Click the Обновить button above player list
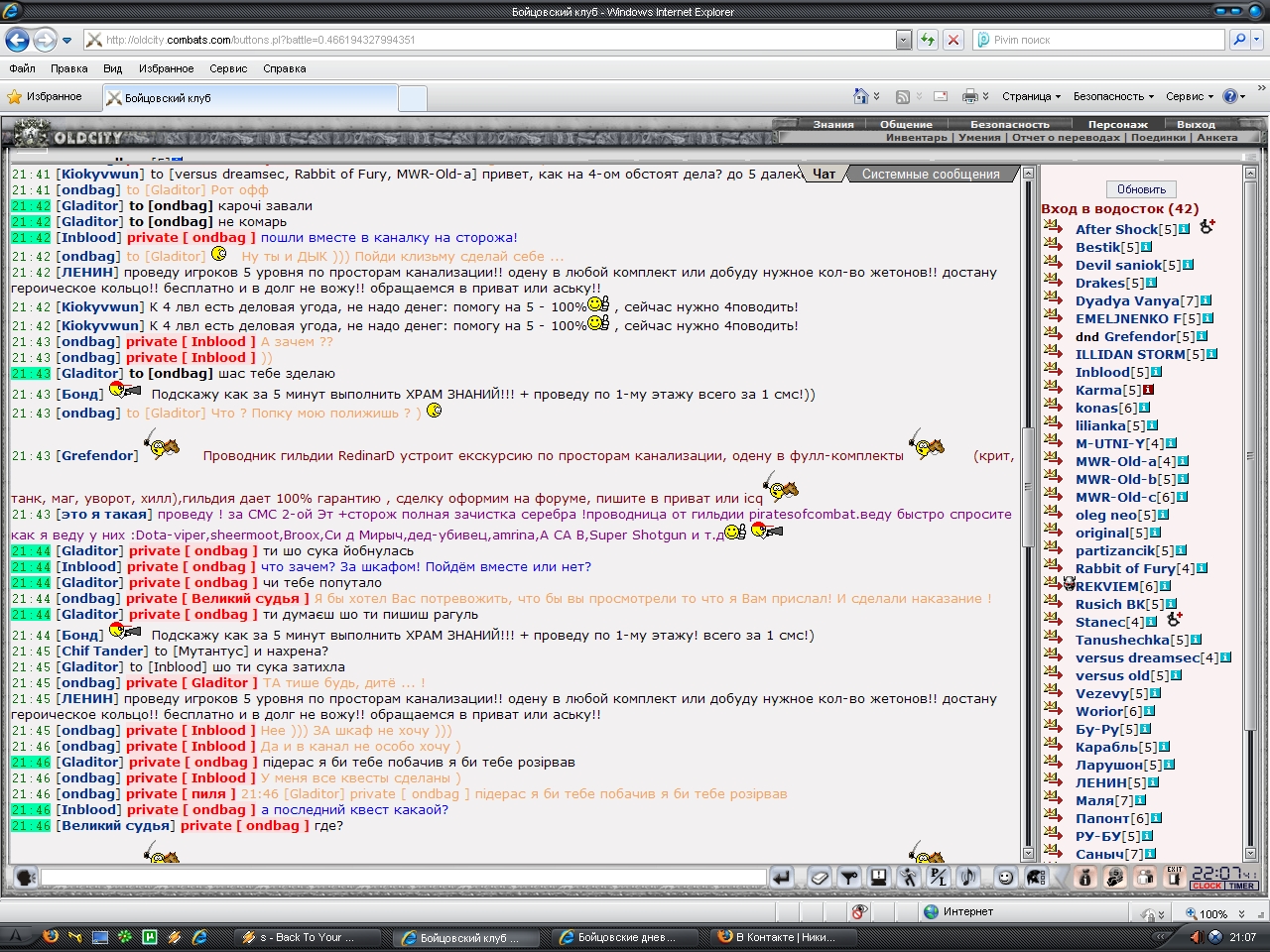This screenshot has width=1270, height=952. (x=1141, y=189)
